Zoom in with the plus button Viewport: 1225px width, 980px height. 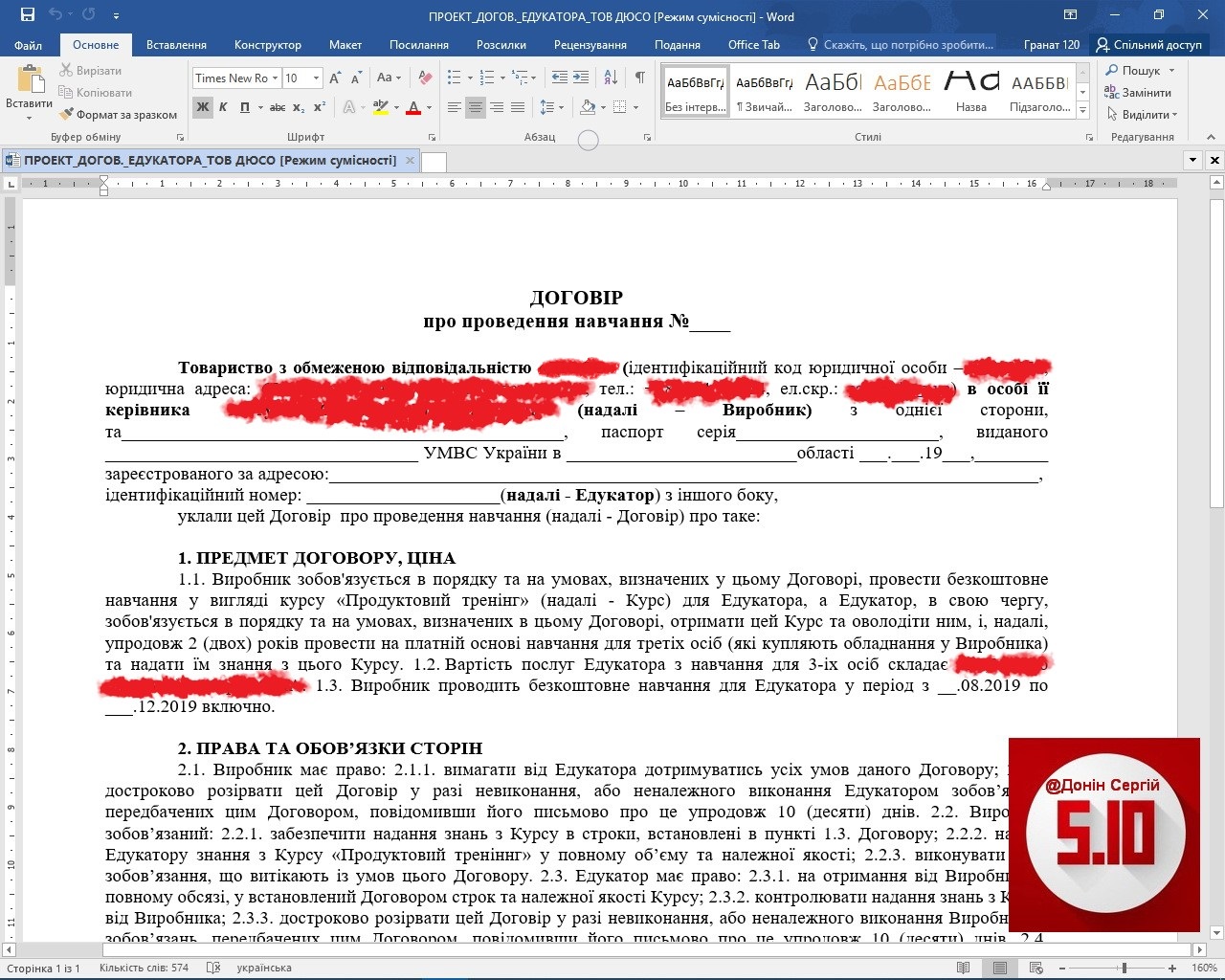[x=1172, y=968]
